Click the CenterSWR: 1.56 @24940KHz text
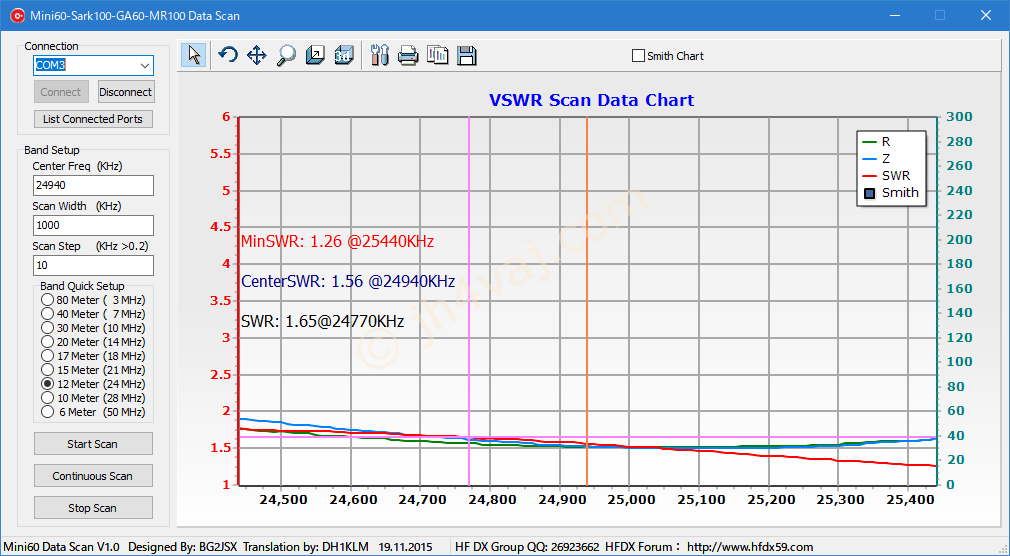Viewport: 1010px width, 556px height. pyautogui.click(x=348, y=282)
